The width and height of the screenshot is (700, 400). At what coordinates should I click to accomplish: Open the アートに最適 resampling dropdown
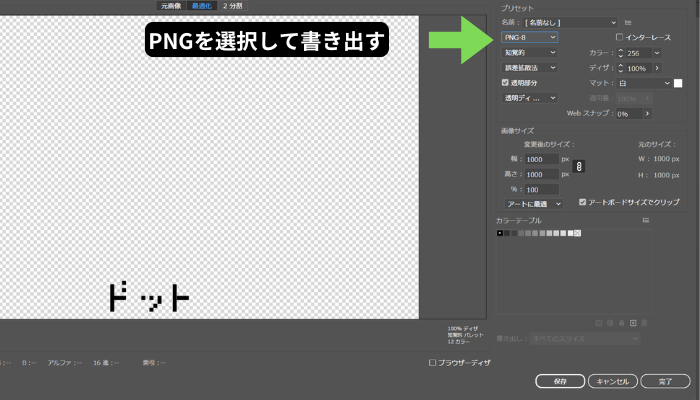[534, 204]
